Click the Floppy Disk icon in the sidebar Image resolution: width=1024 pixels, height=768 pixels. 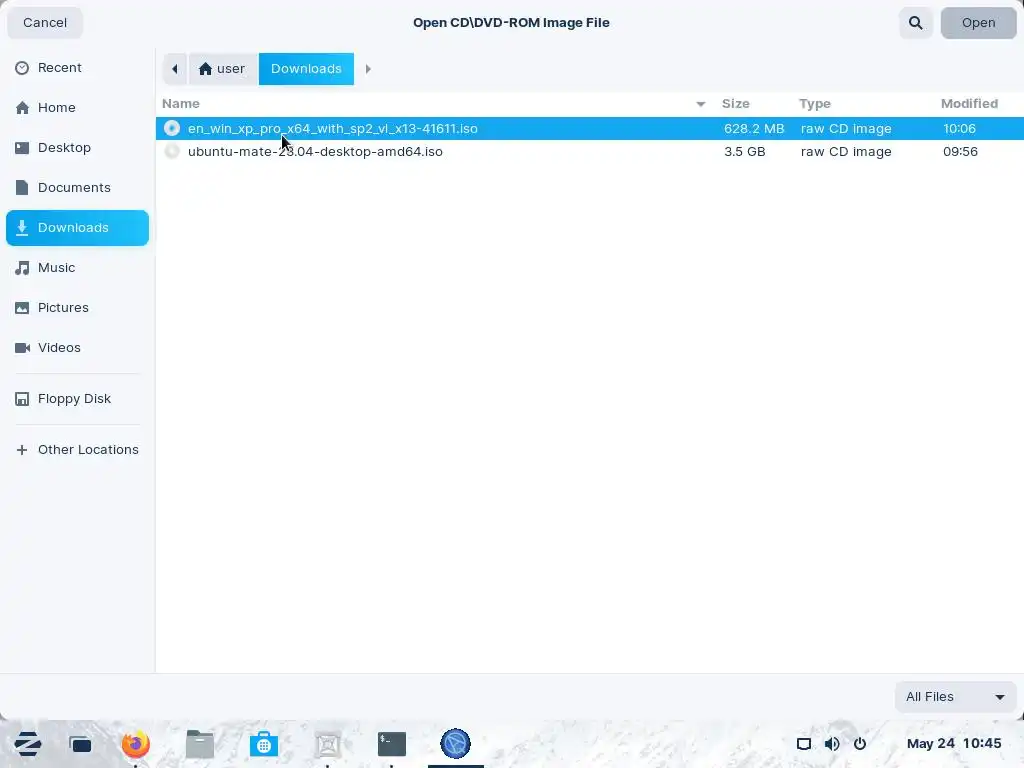click(22, 398)
